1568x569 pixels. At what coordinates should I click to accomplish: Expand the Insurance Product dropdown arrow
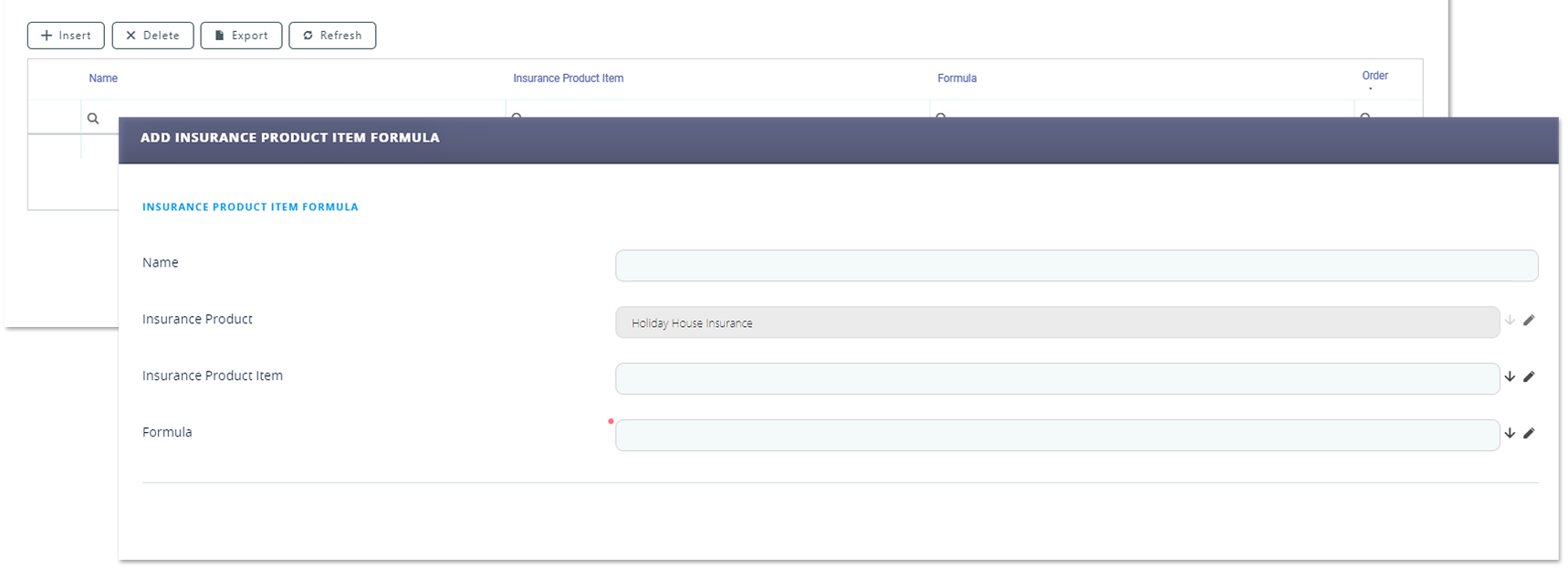[x=1510, y=321]
